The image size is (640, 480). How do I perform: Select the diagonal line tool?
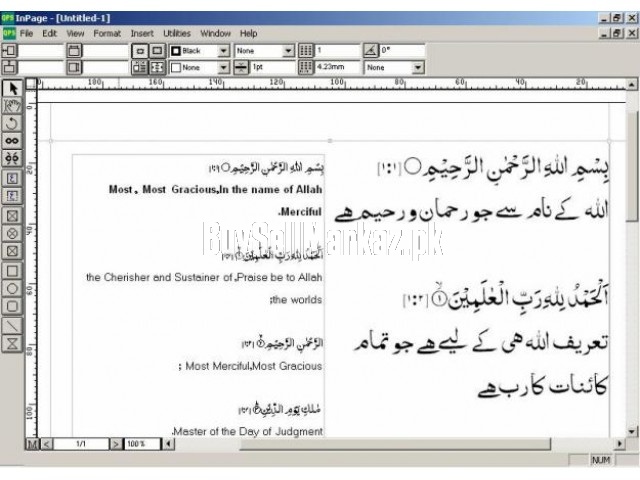tap(13, 325)
